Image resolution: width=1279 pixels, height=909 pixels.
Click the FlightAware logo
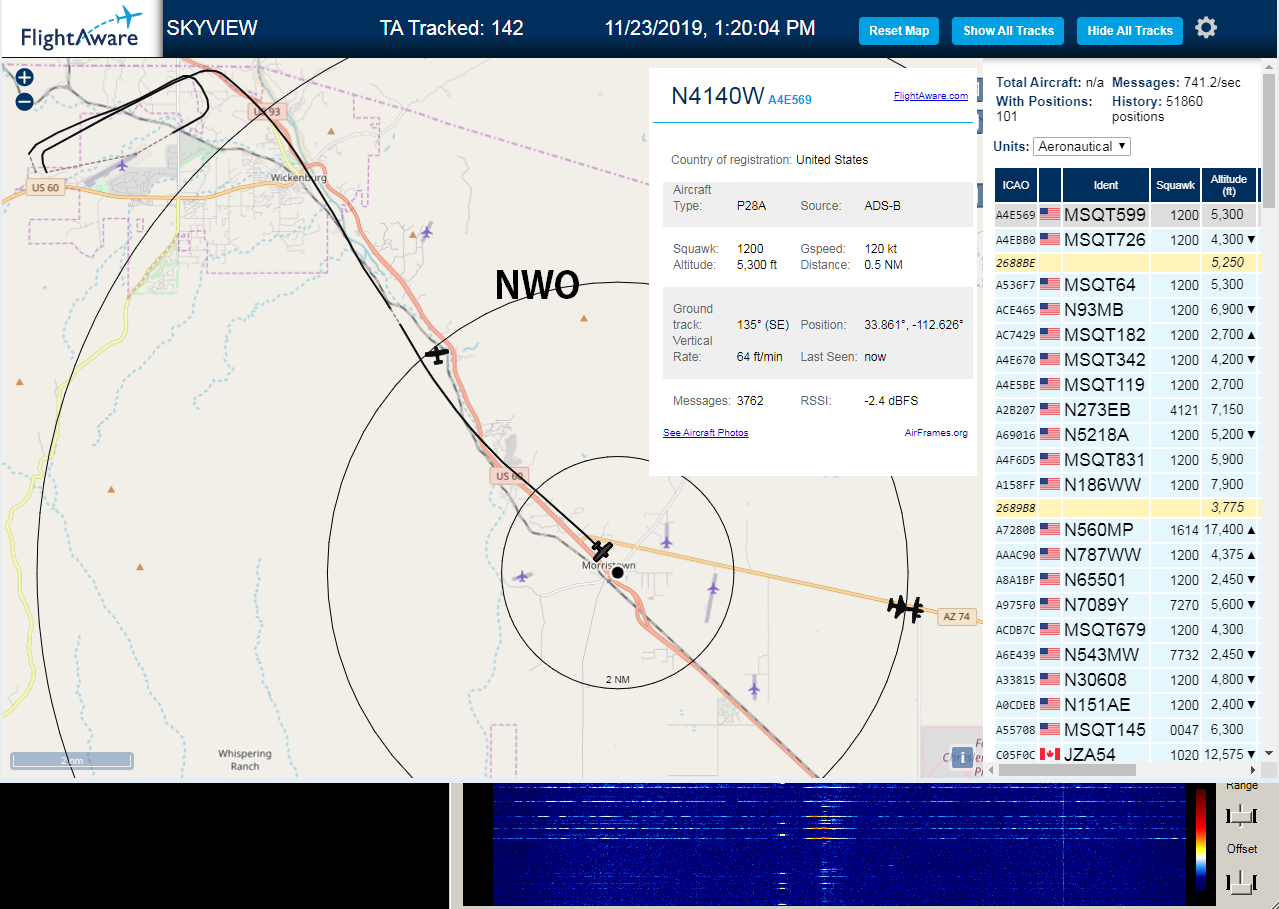tap(81, 29)
